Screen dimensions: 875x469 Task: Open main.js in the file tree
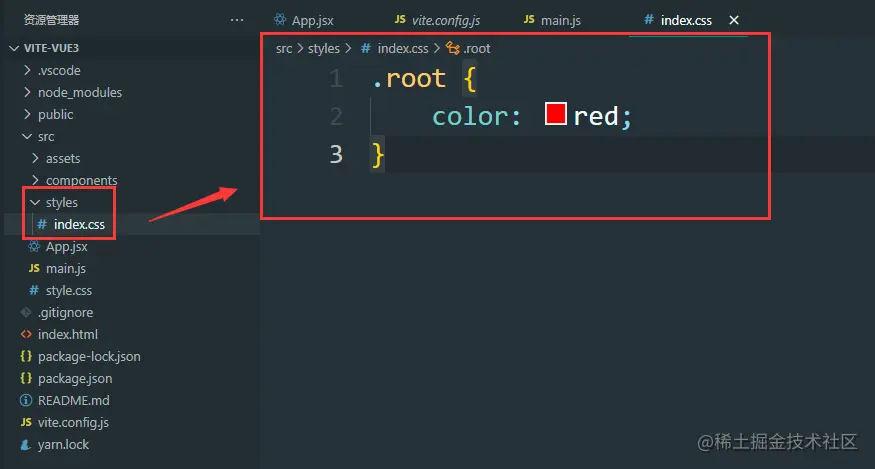(66, 269)
